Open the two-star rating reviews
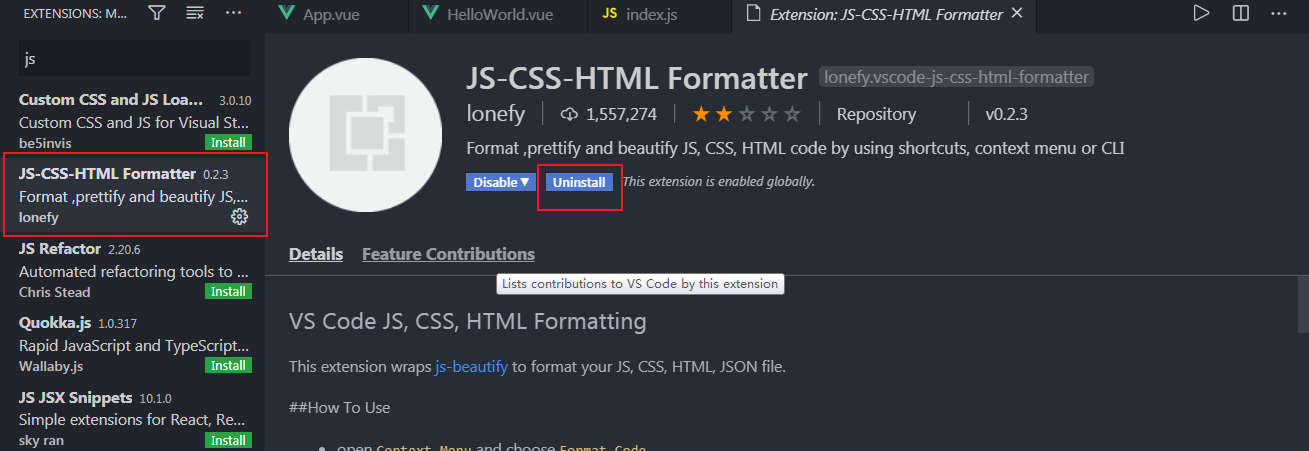The width and height of the screenshot is (1309, 451). click(x=746, y=114)
